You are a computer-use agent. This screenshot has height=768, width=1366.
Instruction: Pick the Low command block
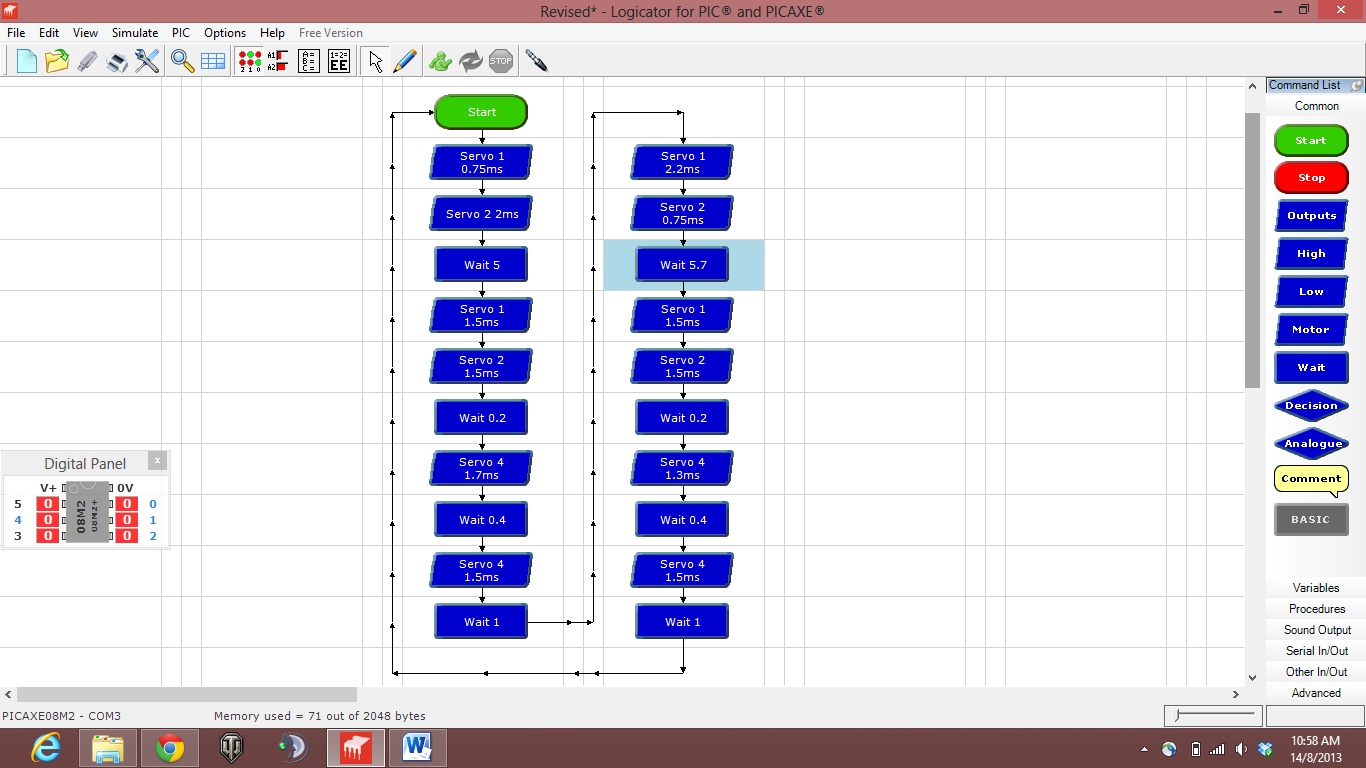click(x=1311, y=292)
